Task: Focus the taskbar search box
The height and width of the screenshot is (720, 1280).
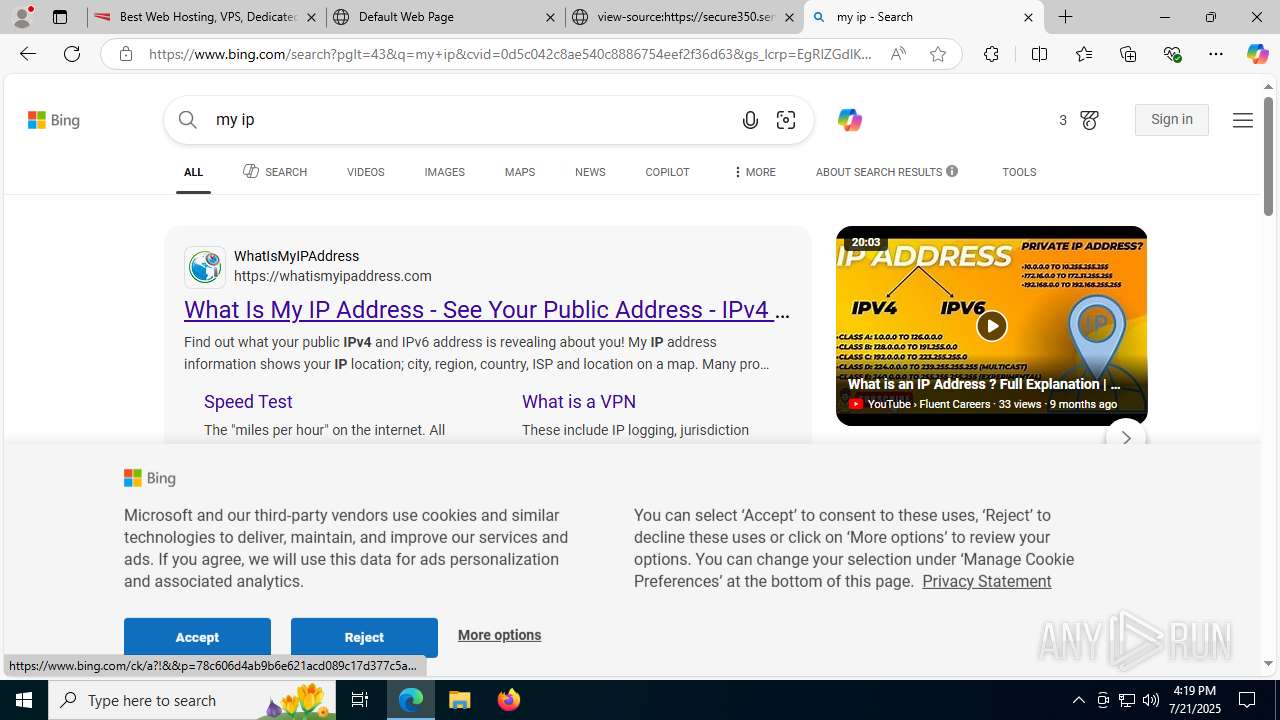Action: click(193, 700)
